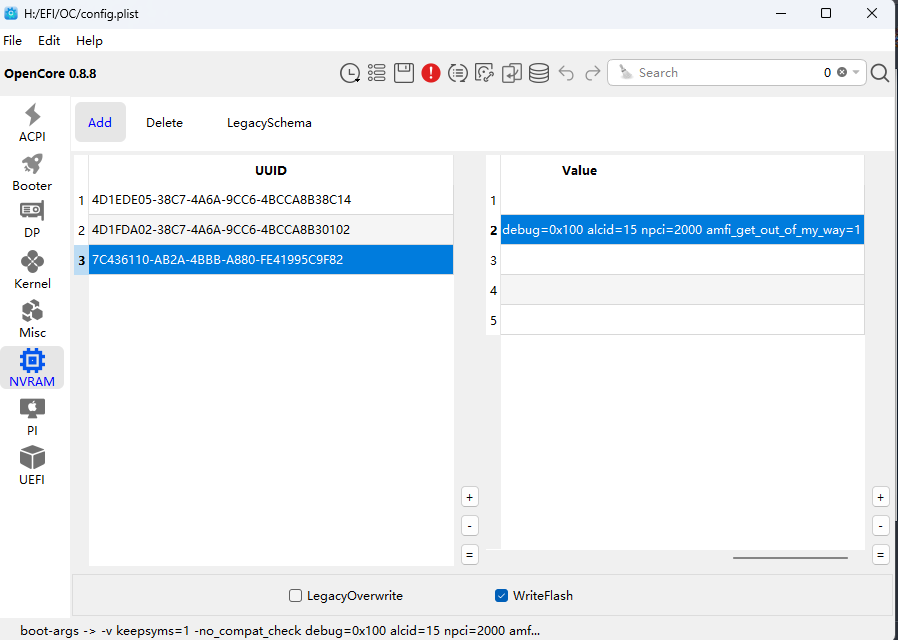Click the save floppy disk icon
The height and width of the screenshot is (640, 898).
tap(404, 73)
